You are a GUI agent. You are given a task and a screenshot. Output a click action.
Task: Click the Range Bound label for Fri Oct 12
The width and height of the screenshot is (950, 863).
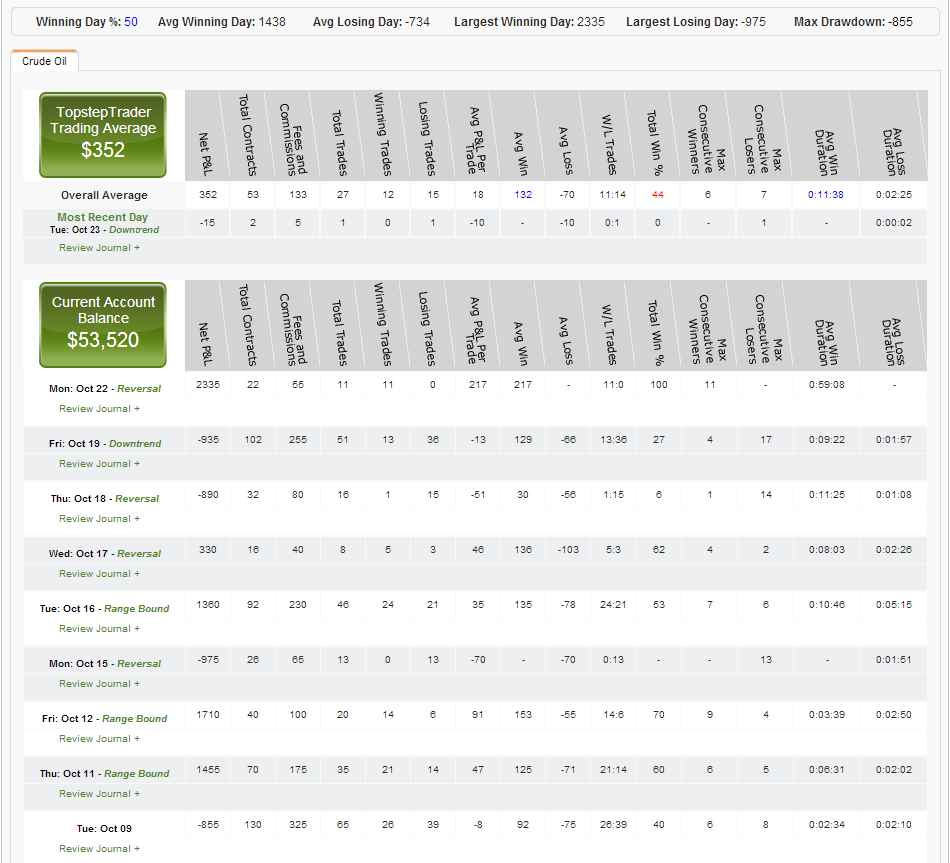(135, 719)
